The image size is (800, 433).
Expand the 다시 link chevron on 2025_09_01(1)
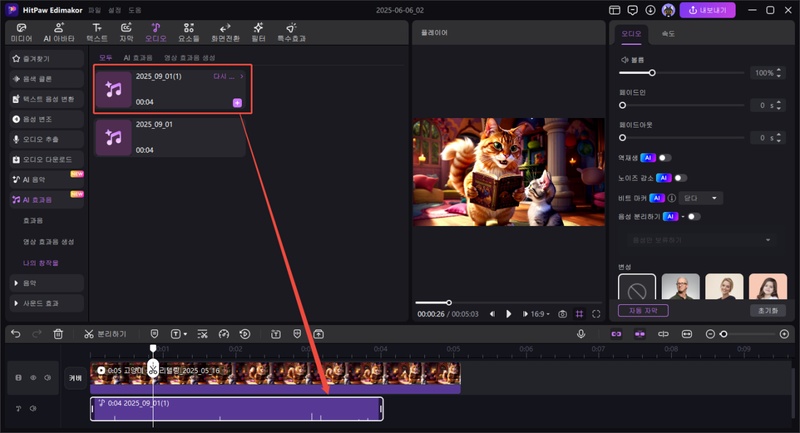point(241,77)
